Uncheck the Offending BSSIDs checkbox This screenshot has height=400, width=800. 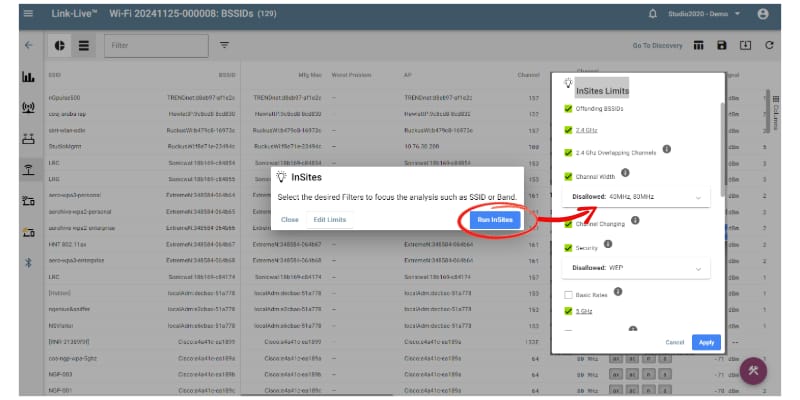point(568,107)
